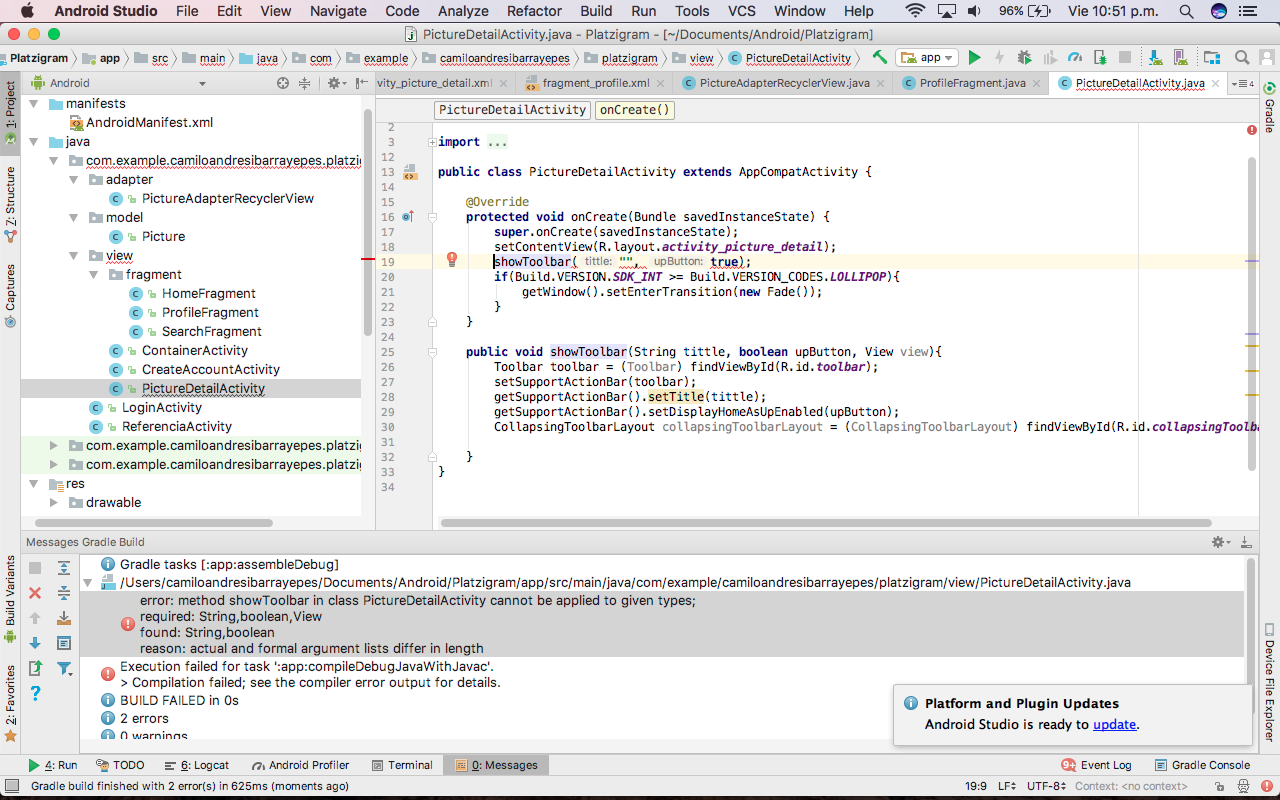Open the Logcat tool window button
The width and height of the screenshot is (1280, 800).
[197, 765]
